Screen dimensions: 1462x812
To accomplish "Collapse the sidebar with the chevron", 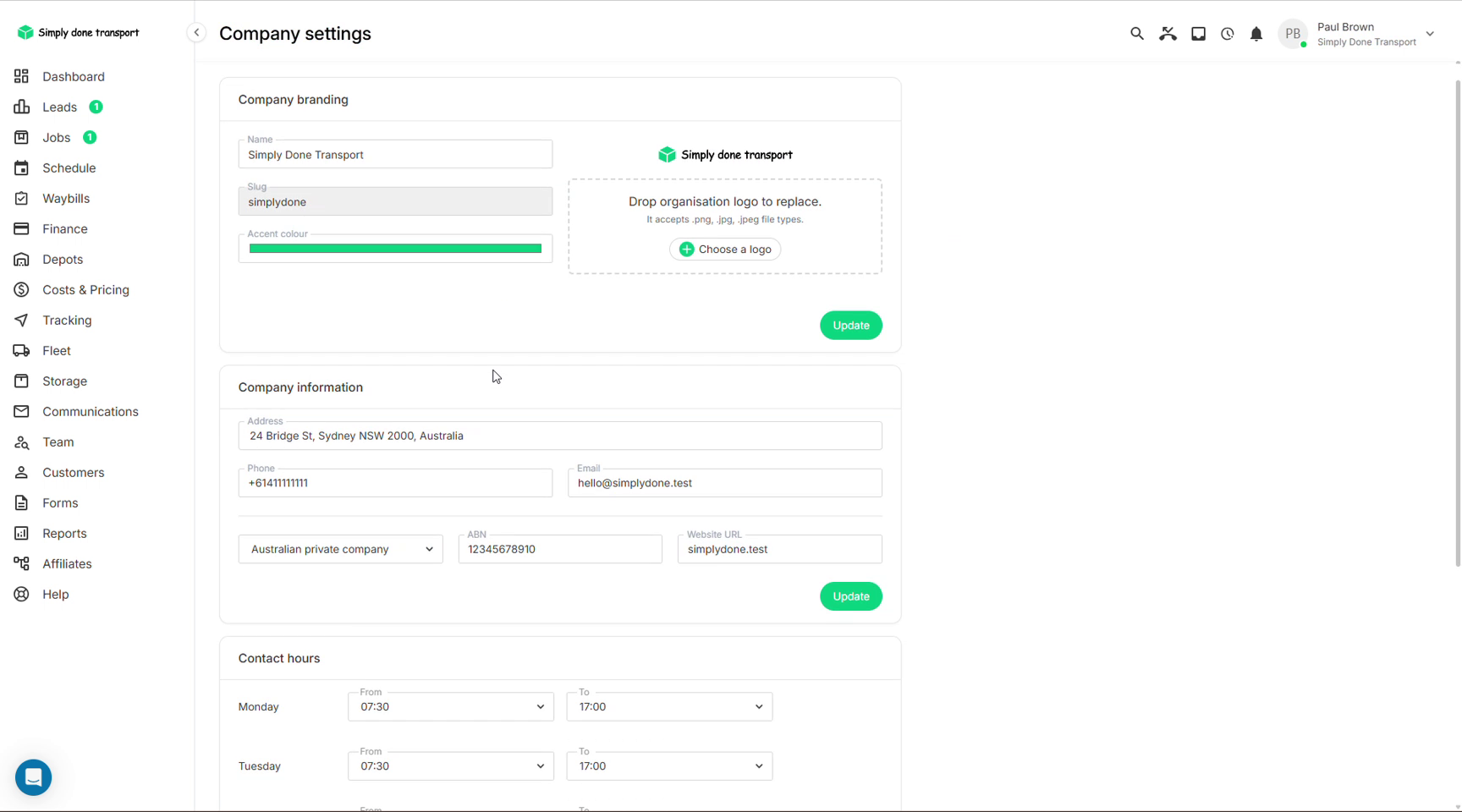I will point(196,33).
